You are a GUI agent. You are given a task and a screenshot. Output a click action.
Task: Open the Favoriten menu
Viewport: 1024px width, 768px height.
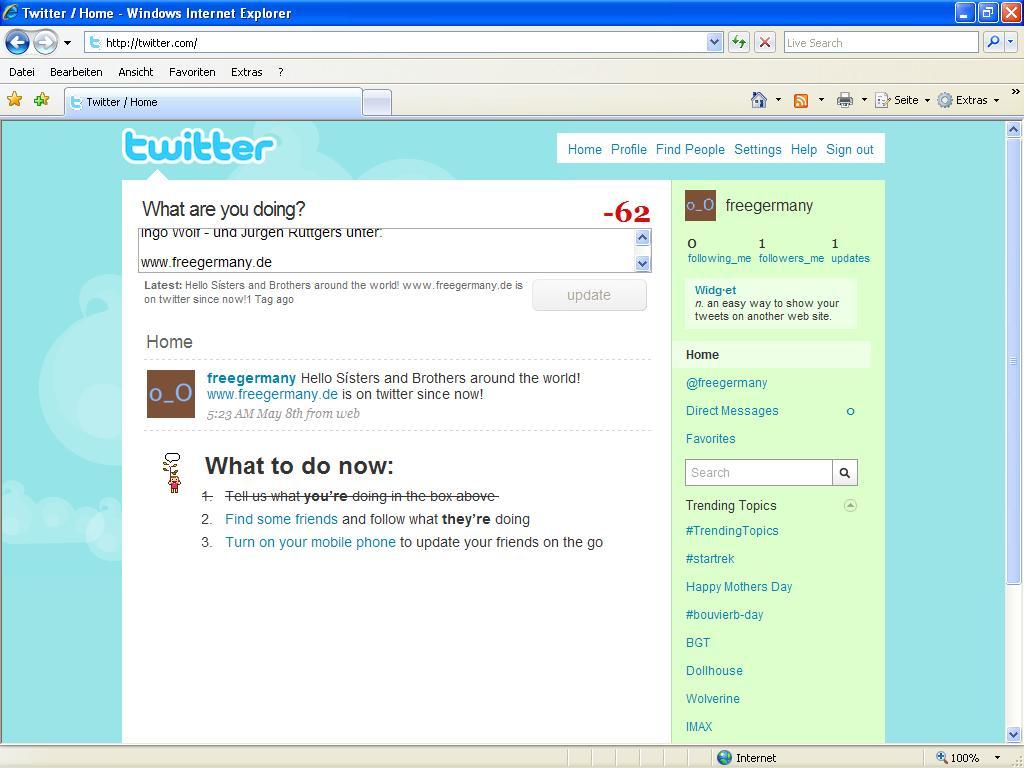(x=192, y=72)
